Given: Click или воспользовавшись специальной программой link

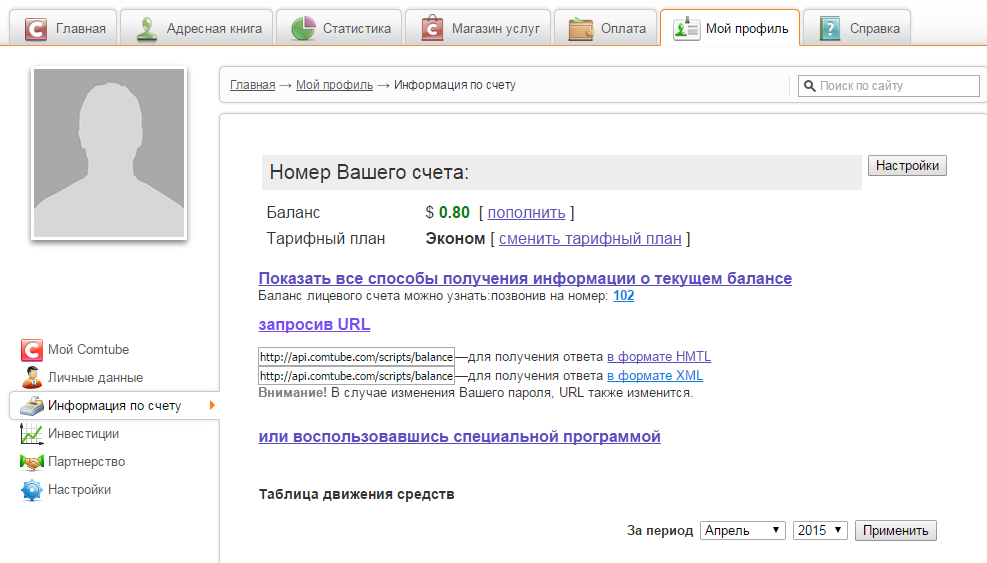Looking at the screenshot, I should 460,436.
